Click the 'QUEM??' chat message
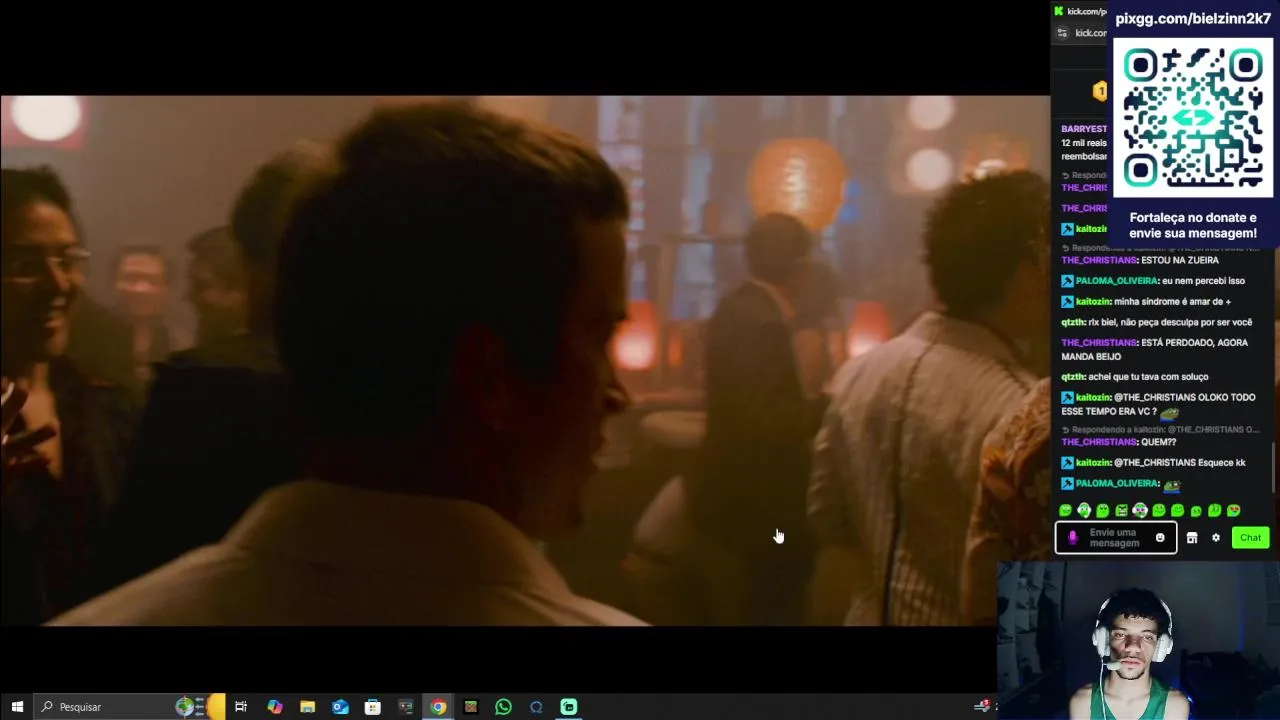 point(1159,442)
